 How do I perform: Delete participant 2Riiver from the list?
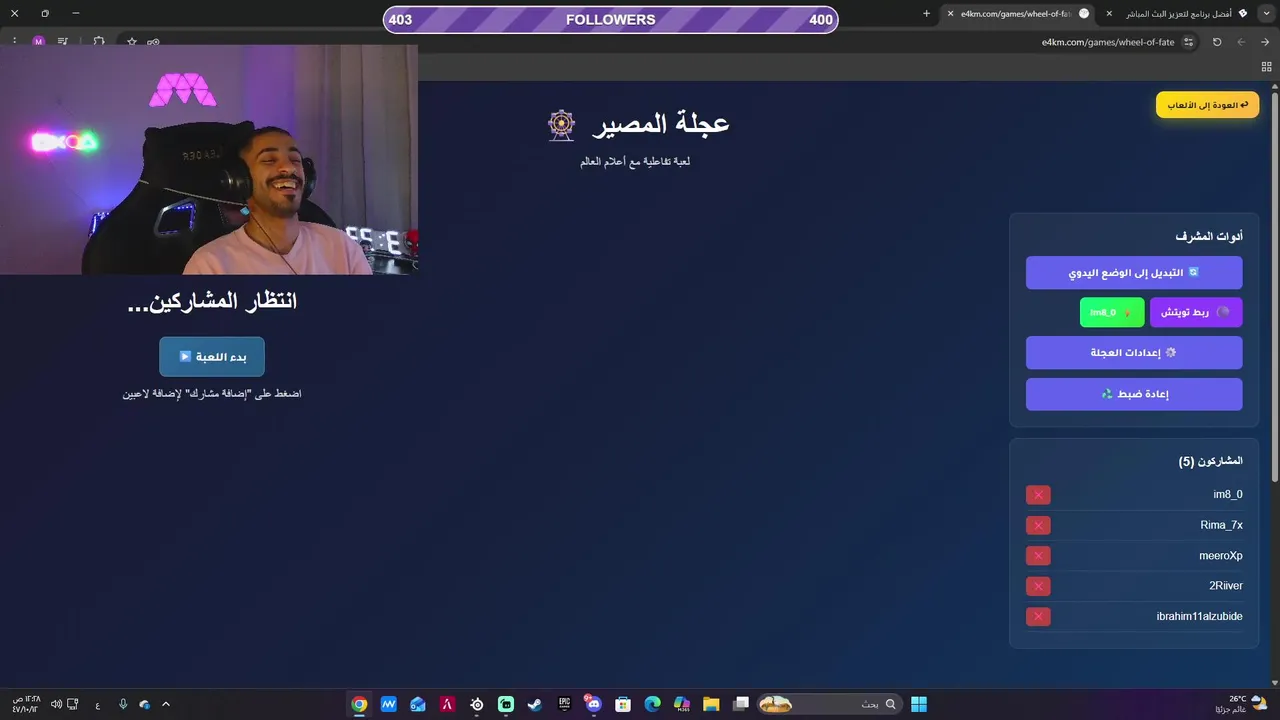coord(1038,586)
